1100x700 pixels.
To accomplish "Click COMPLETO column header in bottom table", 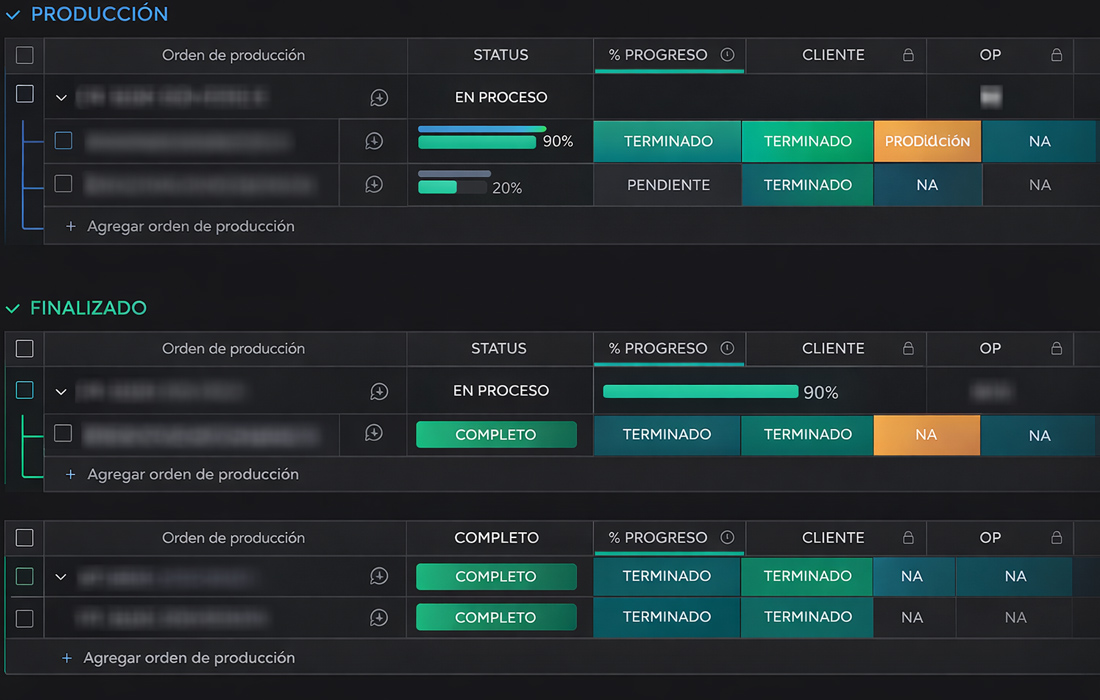I will tap(497, 538).
